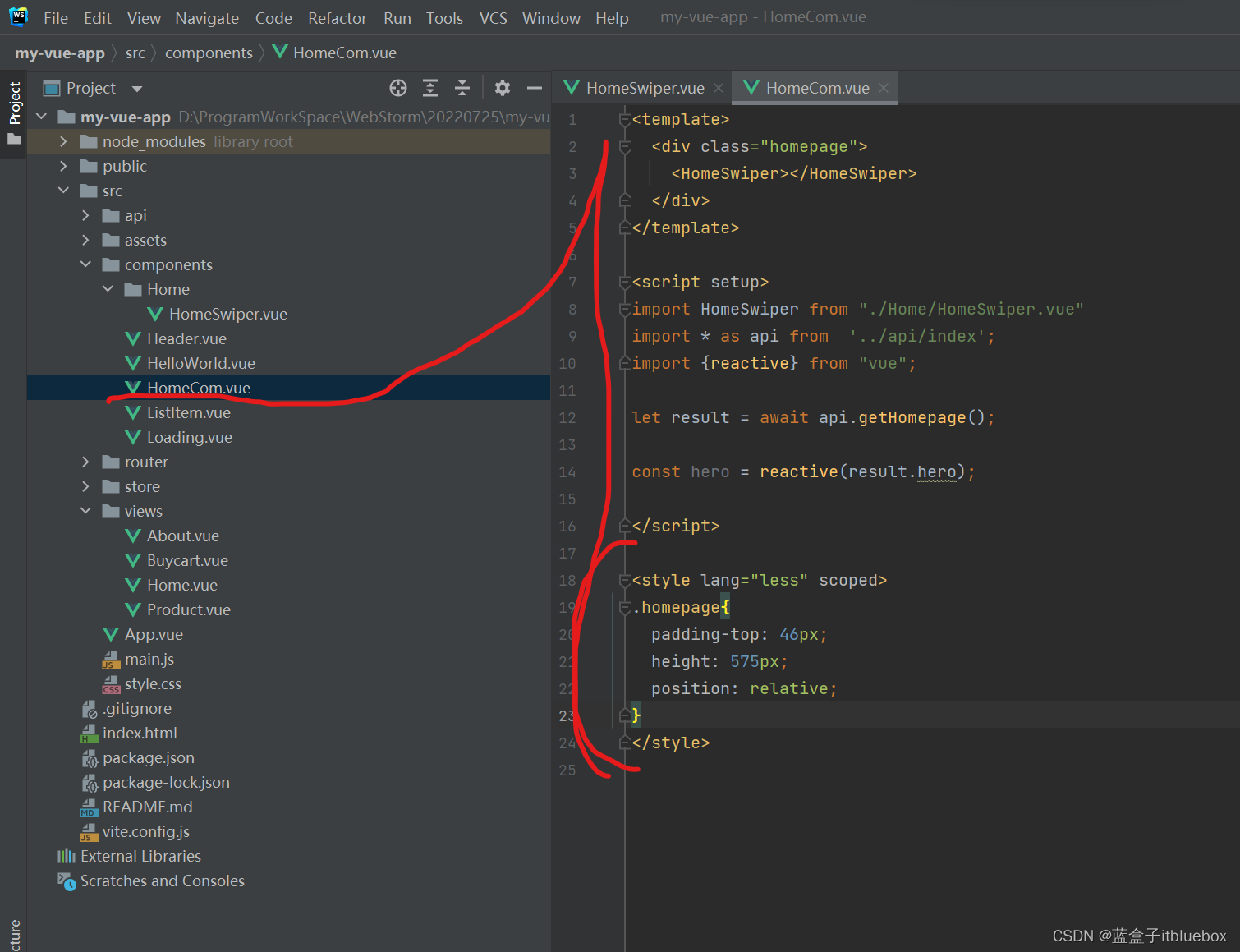The height and width of the screenshot is (952, 1240).
Task: Select HomeSwiper.vue in the project tree
Action: tap(227, 314)
